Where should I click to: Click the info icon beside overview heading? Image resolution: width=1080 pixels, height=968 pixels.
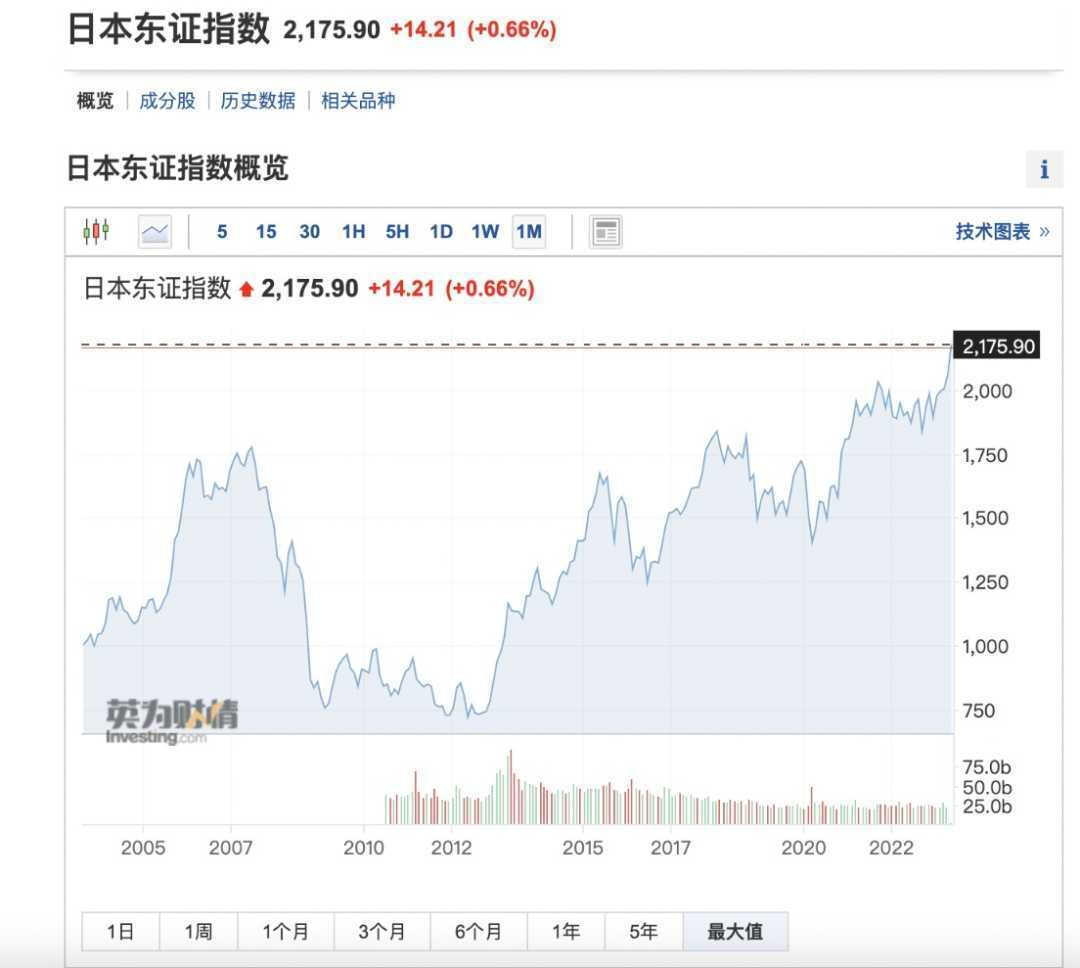[x=1044, y=170]
